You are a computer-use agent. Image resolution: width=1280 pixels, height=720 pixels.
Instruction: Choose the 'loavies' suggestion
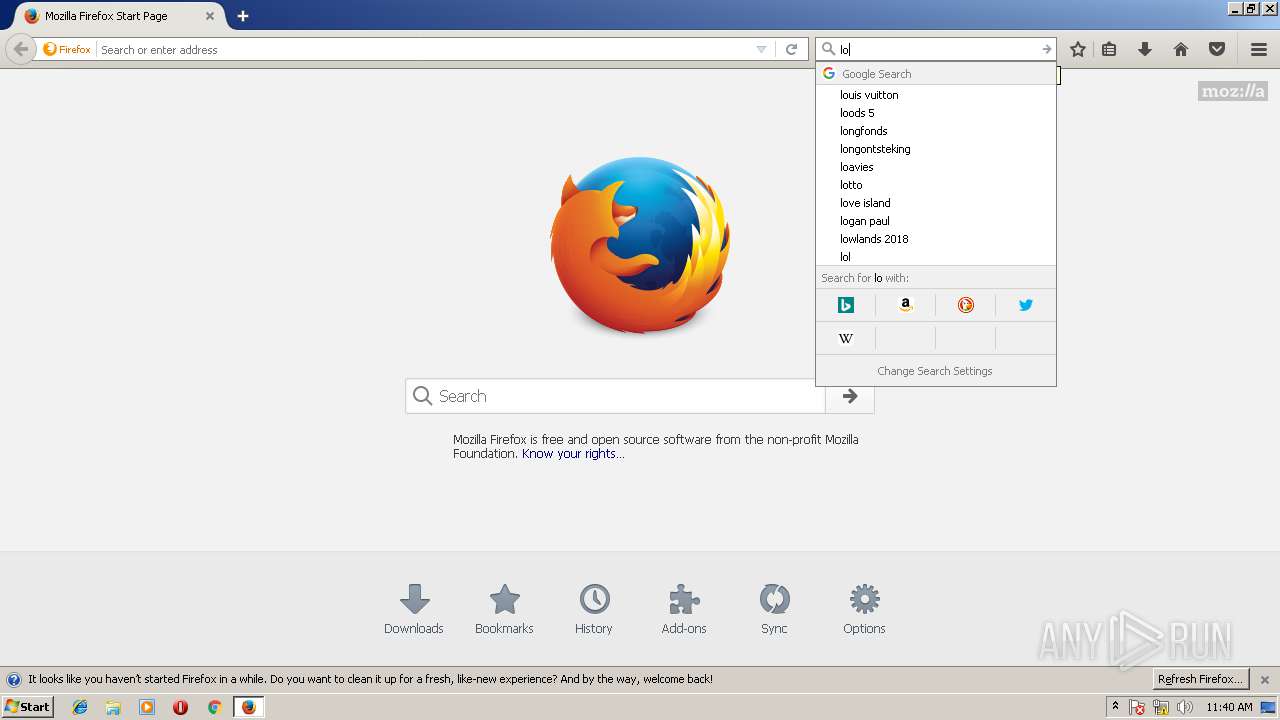tap(936, 167)
